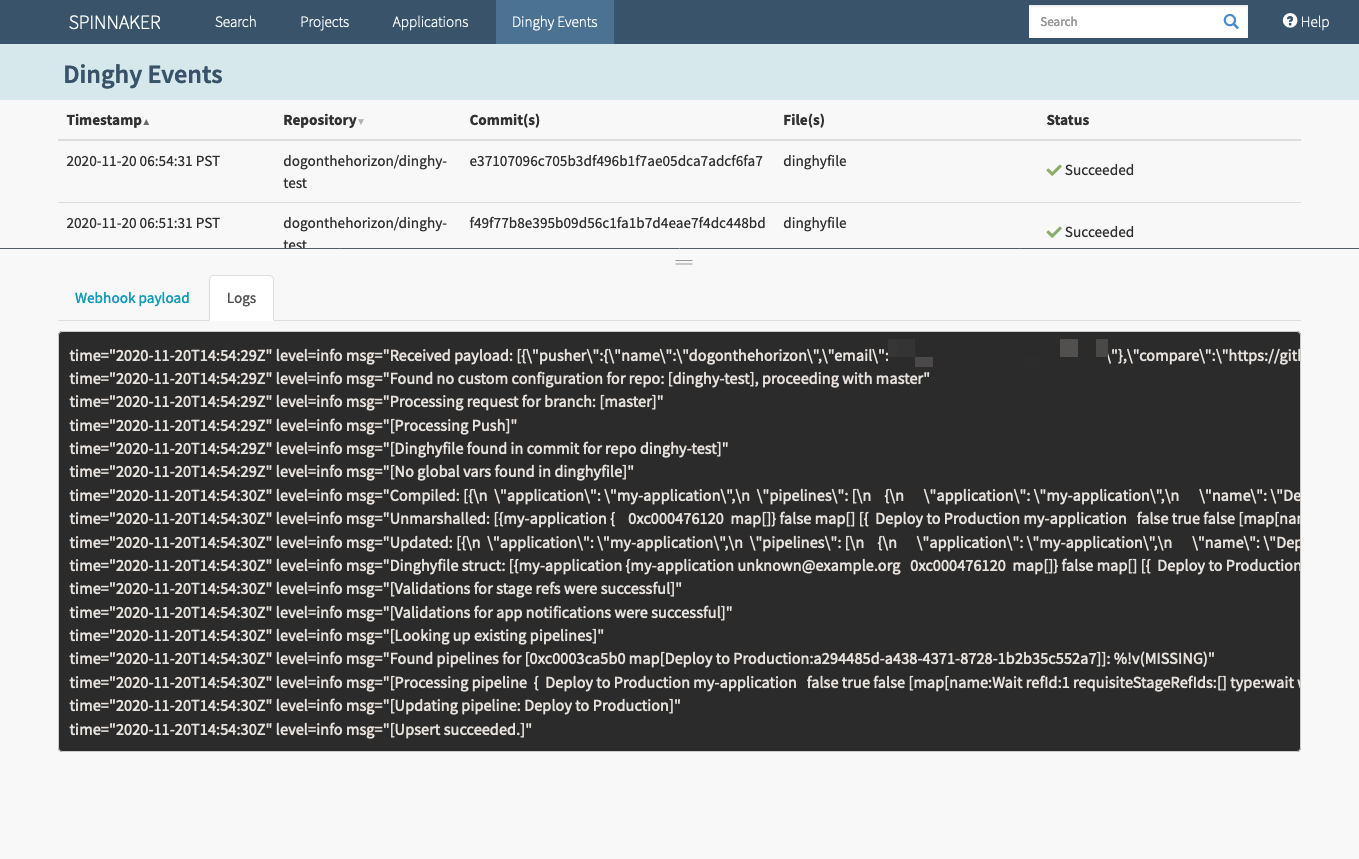Click the SPINNAKER logo

[115, 22]
